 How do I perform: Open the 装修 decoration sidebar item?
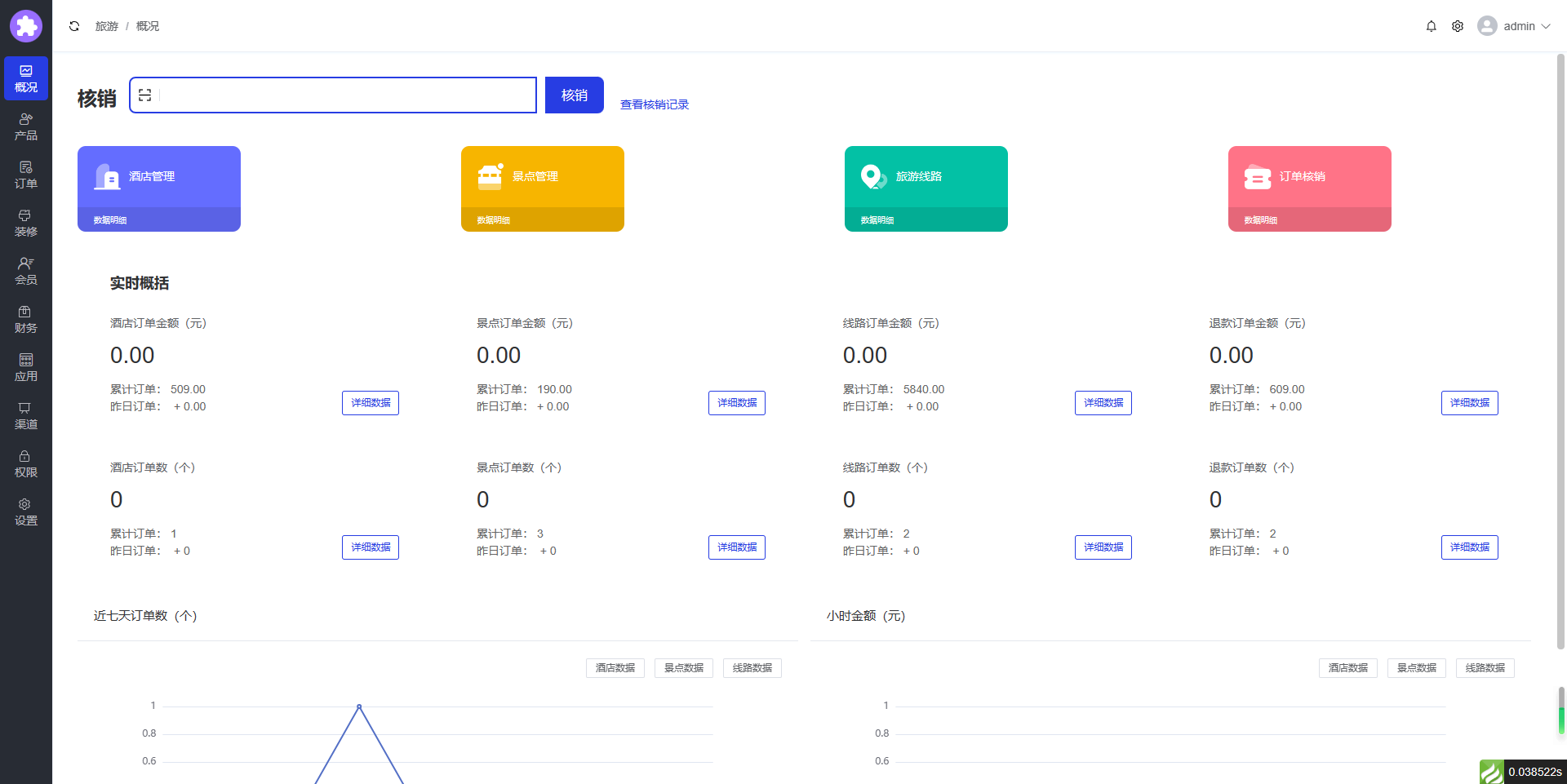(26, 223)
